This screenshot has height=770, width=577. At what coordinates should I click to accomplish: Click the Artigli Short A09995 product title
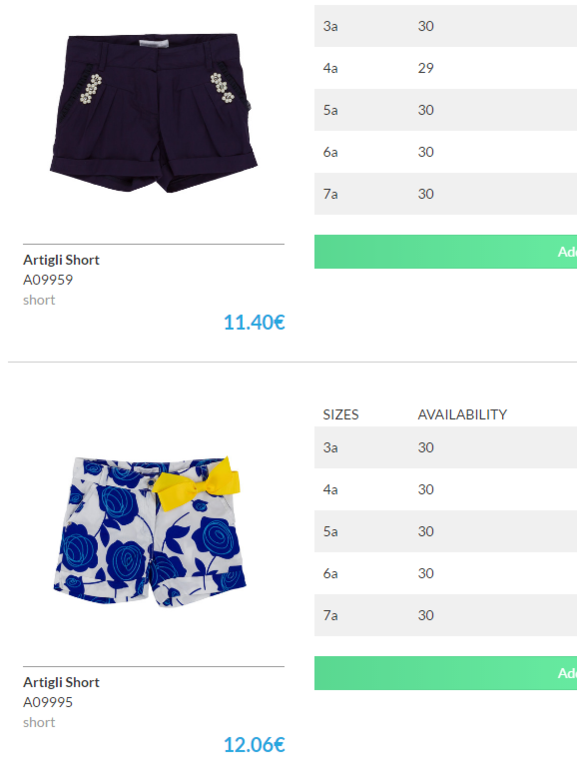coord(61,682)
